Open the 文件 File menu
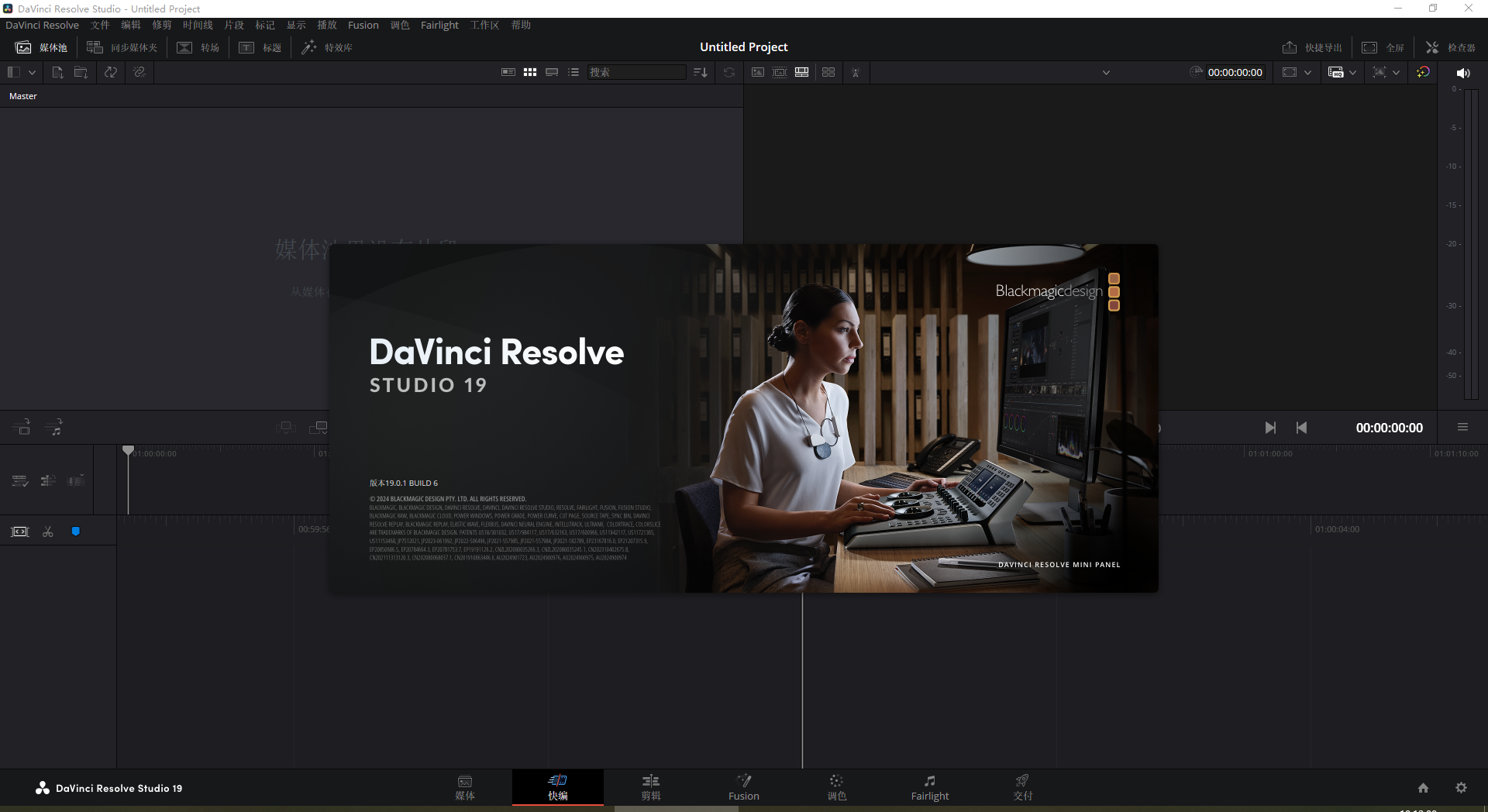Screen dimensions: 1488x812 coord(100,25)
